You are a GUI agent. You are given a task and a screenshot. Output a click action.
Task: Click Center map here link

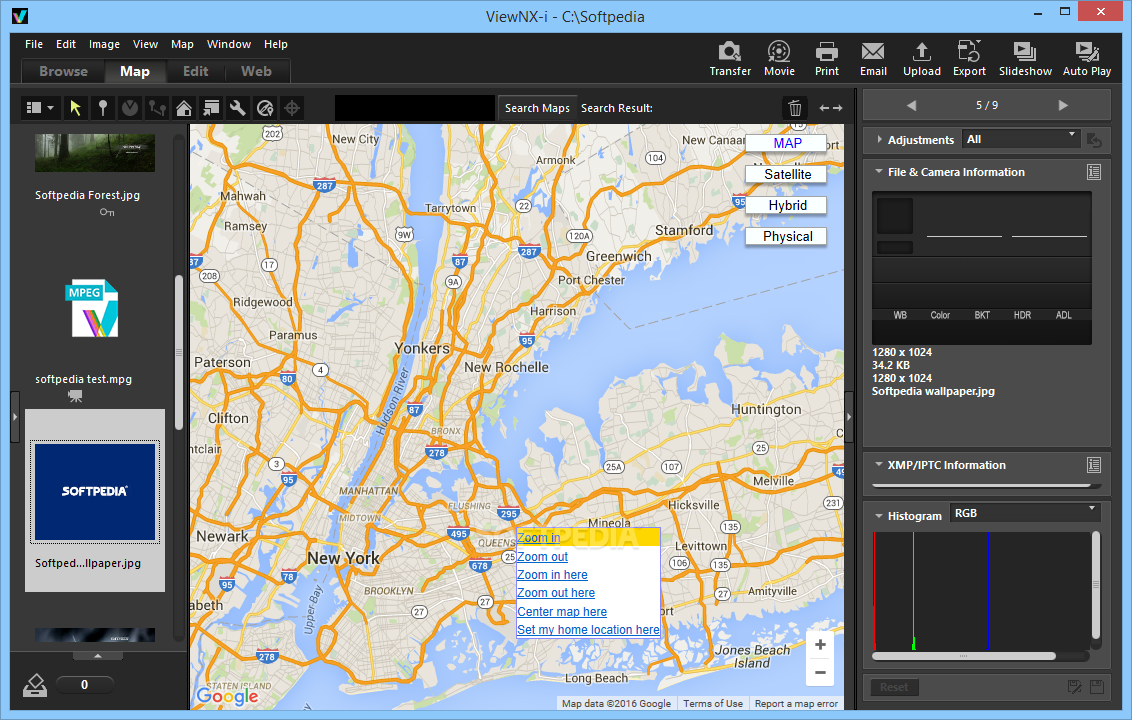pos(562,612)
